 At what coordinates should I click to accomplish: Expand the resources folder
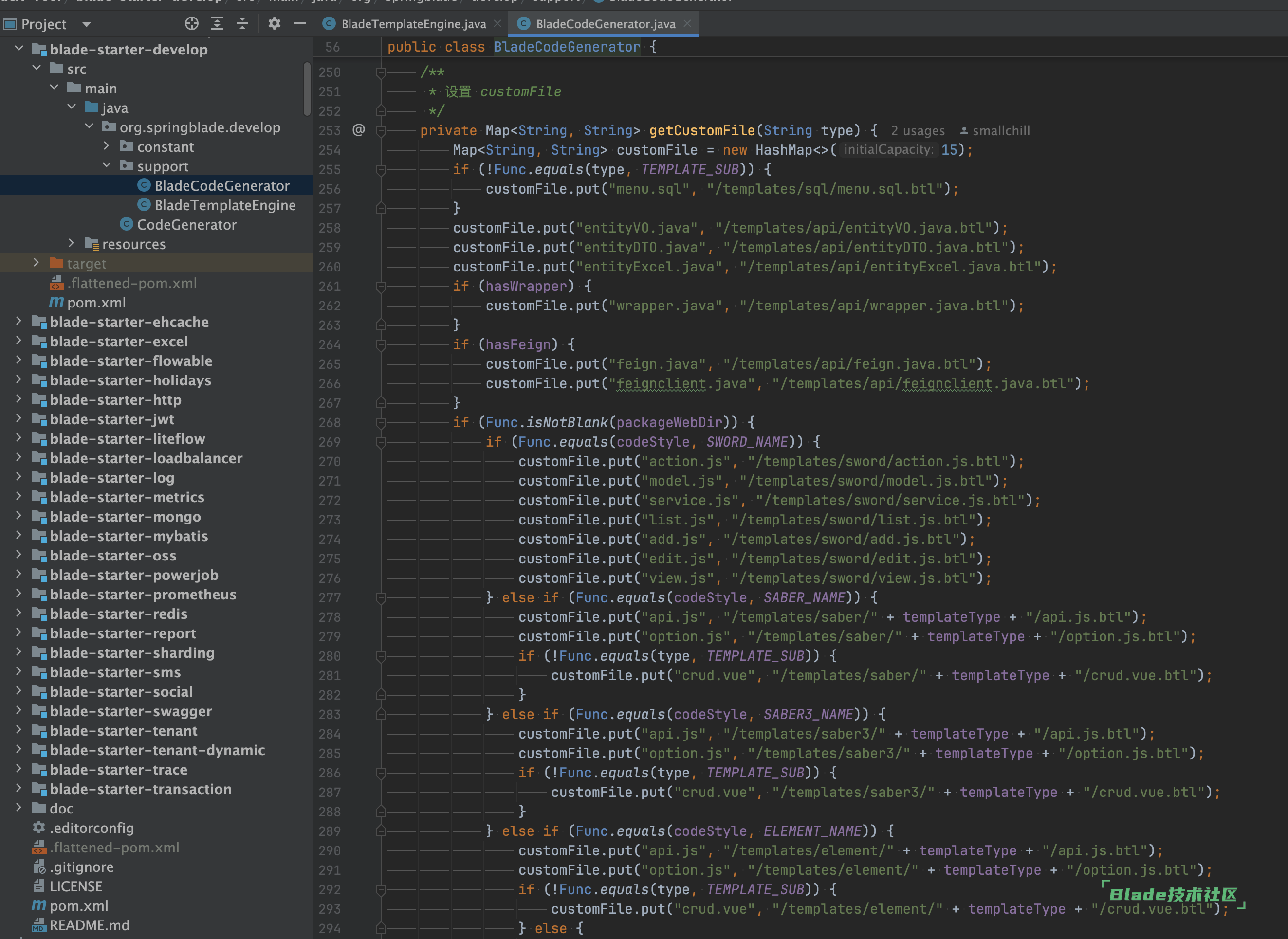[72, 243]
